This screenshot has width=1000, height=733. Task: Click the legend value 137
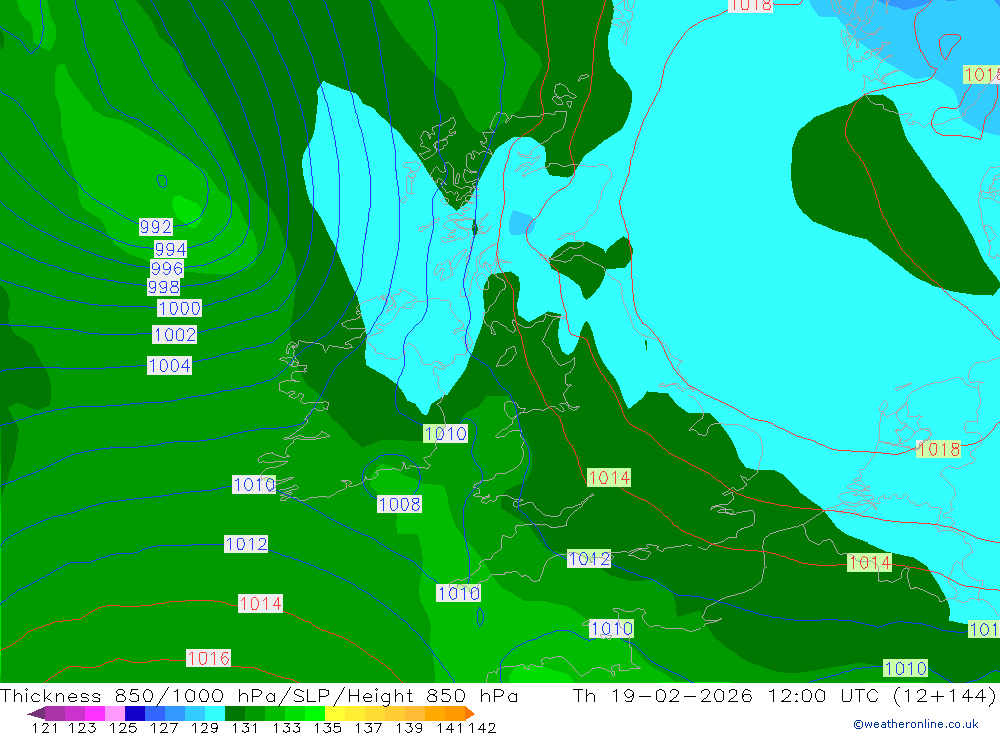[x=369, y=727]
